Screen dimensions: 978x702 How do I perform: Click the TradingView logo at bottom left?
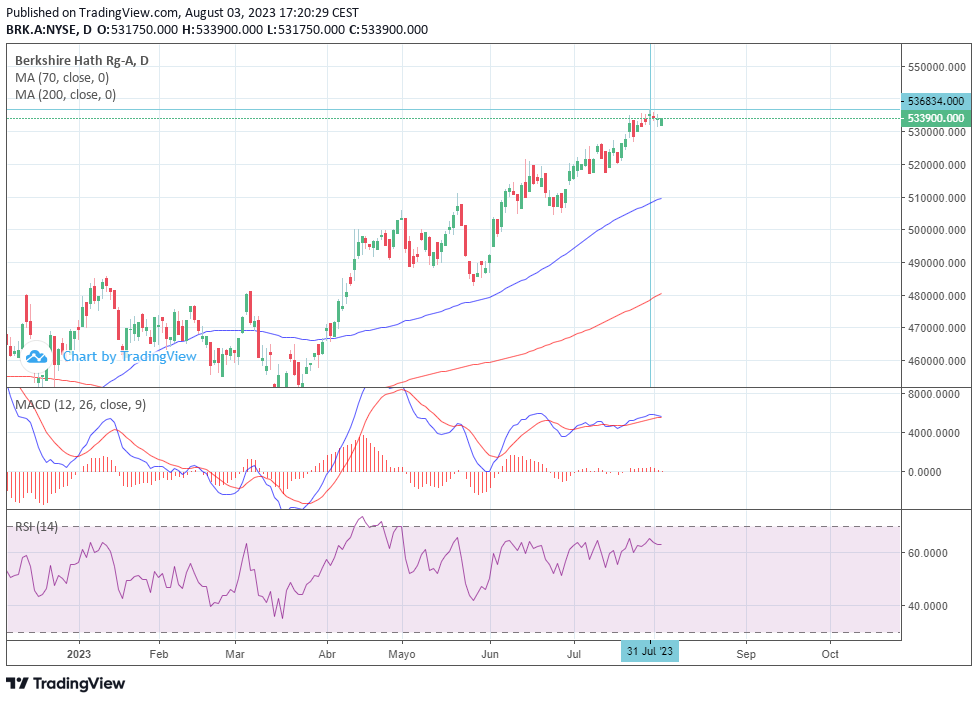click(65, 683)
